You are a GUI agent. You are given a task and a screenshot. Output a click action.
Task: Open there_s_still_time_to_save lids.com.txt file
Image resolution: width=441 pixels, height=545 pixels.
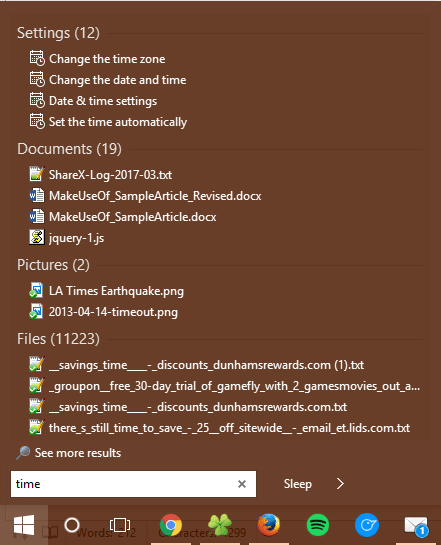229,428
